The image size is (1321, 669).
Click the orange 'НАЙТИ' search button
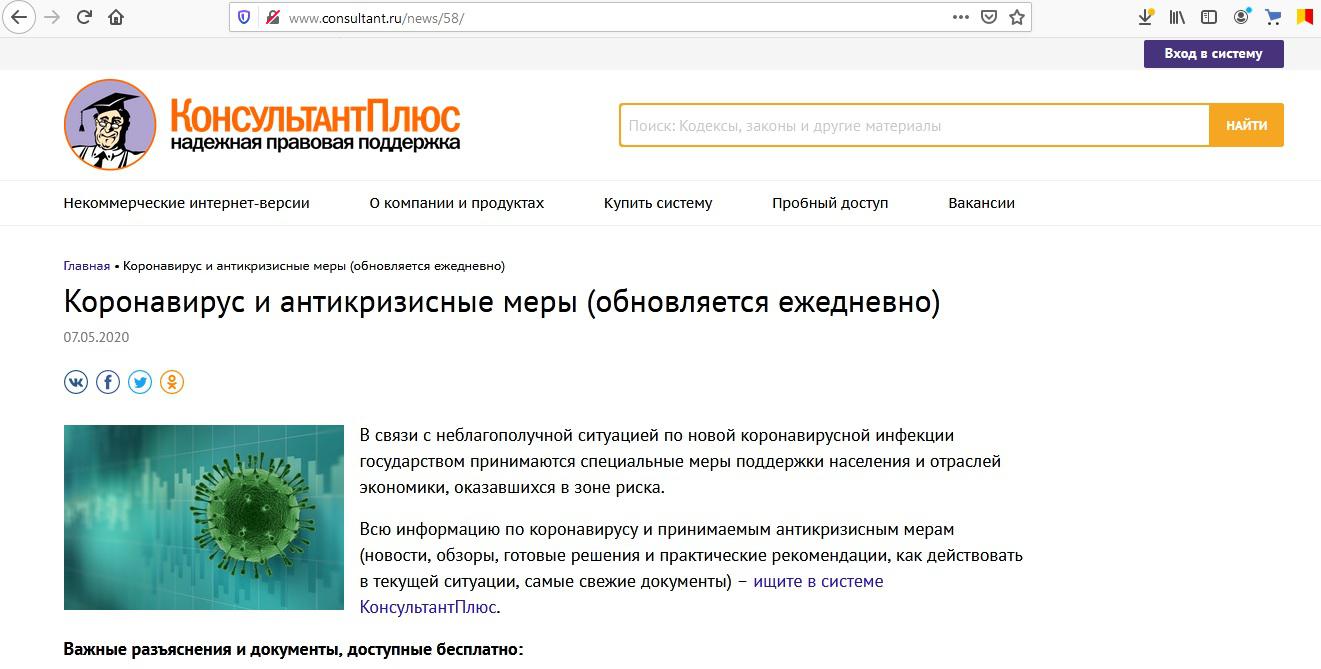[1246, 126]
